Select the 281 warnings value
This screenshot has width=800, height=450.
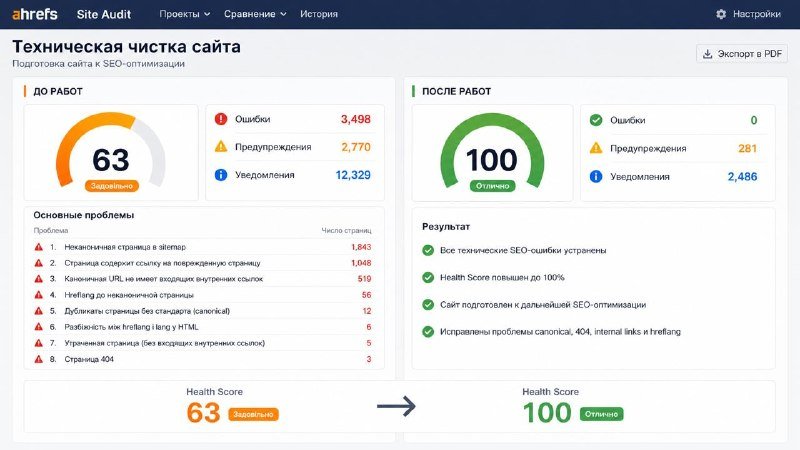(747, 148)
